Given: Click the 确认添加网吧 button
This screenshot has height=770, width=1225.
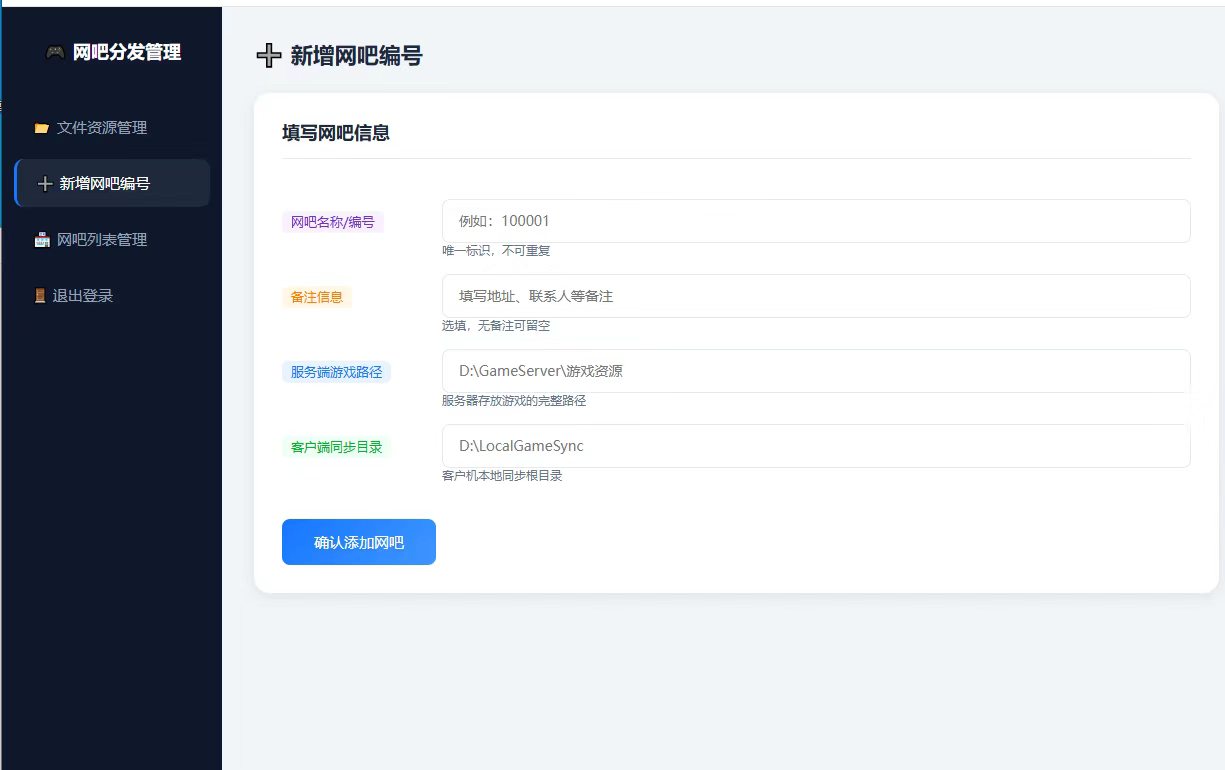Looking at the screenshot, I should (x=359, y=542).
